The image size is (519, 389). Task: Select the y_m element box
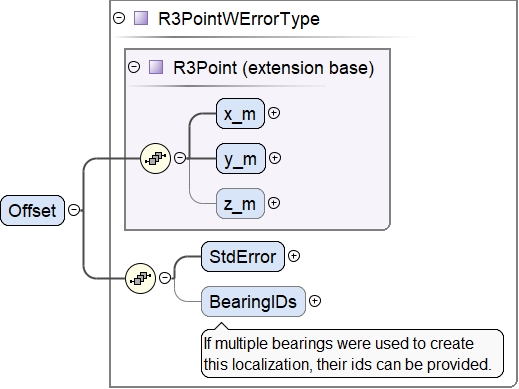click(241, 159)
